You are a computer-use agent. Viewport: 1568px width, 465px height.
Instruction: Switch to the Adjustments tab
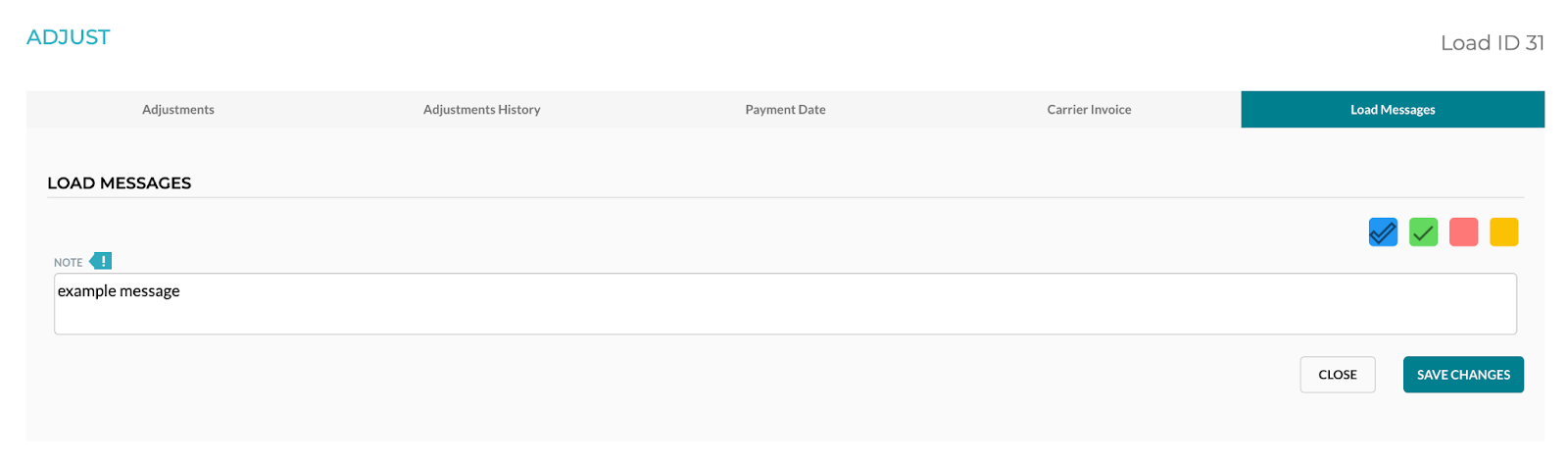(x=178, y=110)
